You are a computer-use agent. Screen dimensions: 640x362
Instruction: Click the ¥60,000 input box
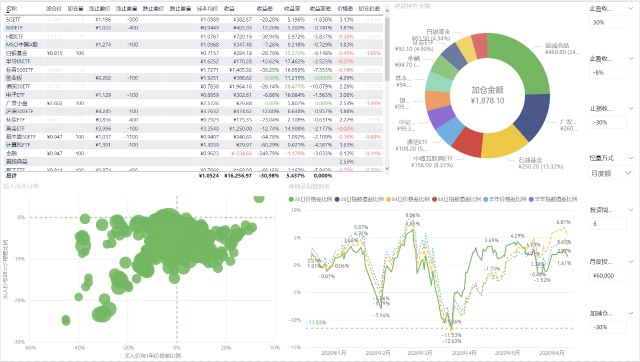pos(608,276)
